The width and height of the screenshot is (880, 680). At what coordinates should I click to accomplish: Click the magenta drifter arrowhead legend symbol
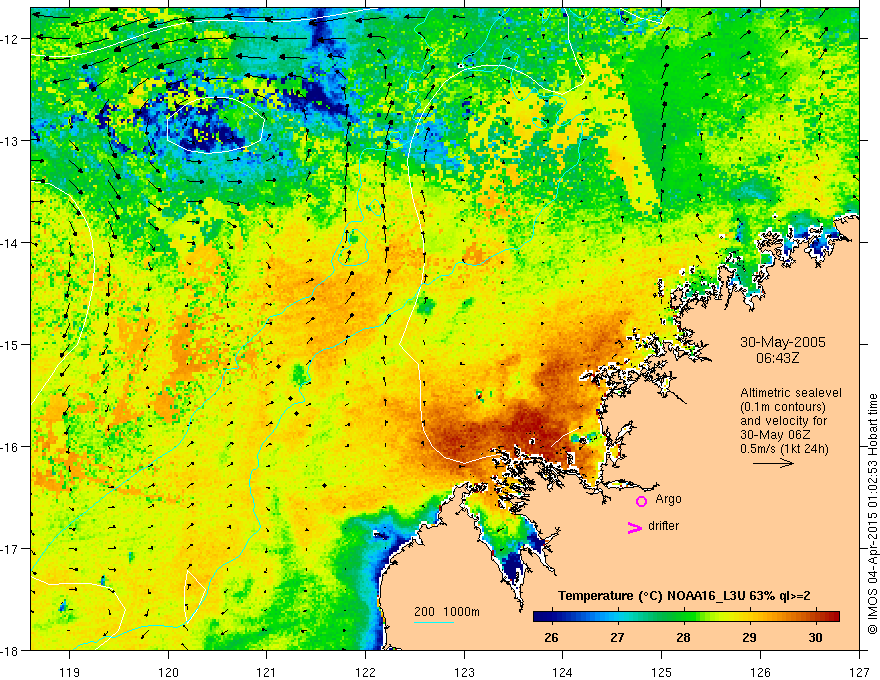(x=635, y=527)
